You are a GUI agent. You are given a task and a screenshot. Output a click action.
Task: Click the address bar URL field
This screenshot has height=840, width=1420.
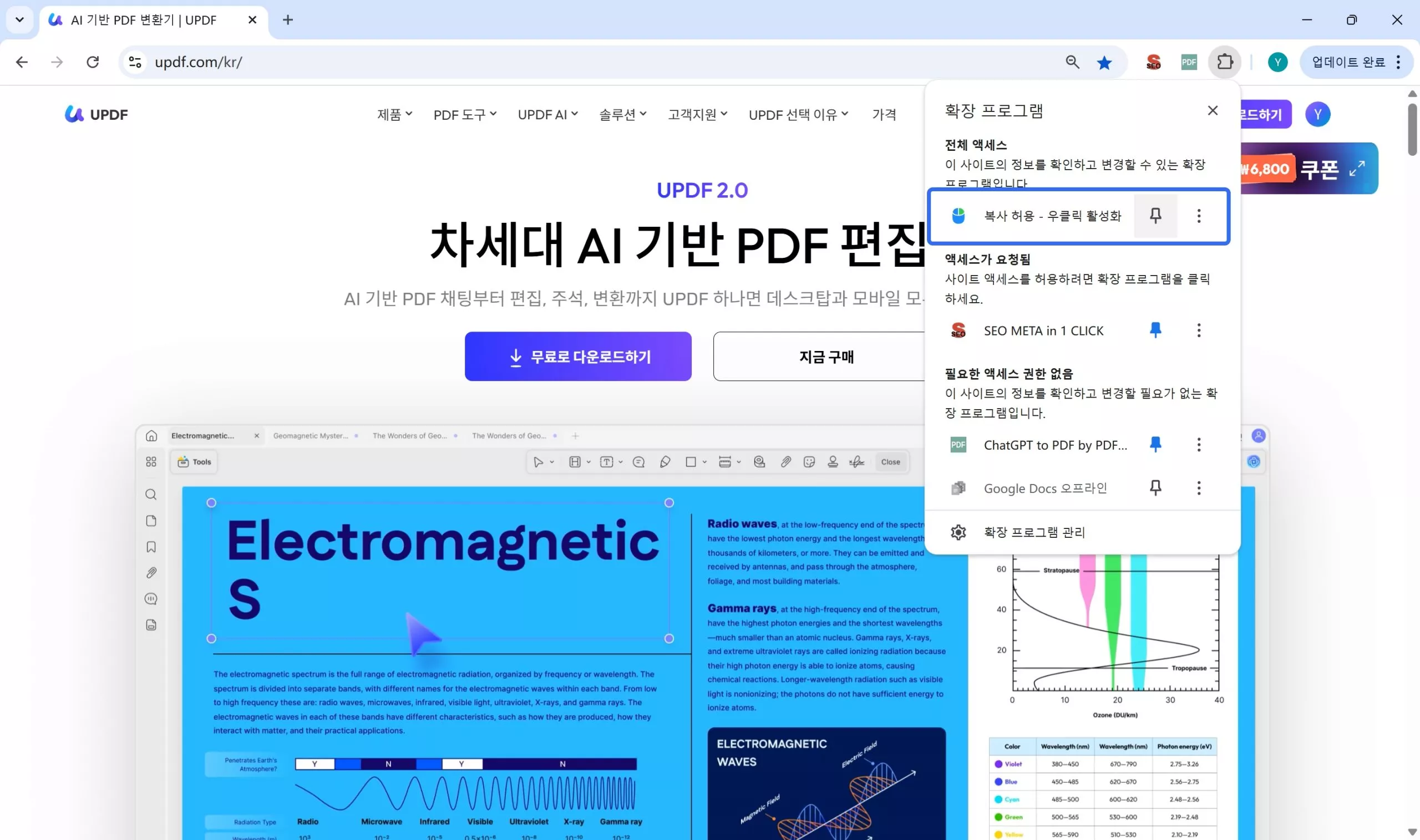(601, 62)
